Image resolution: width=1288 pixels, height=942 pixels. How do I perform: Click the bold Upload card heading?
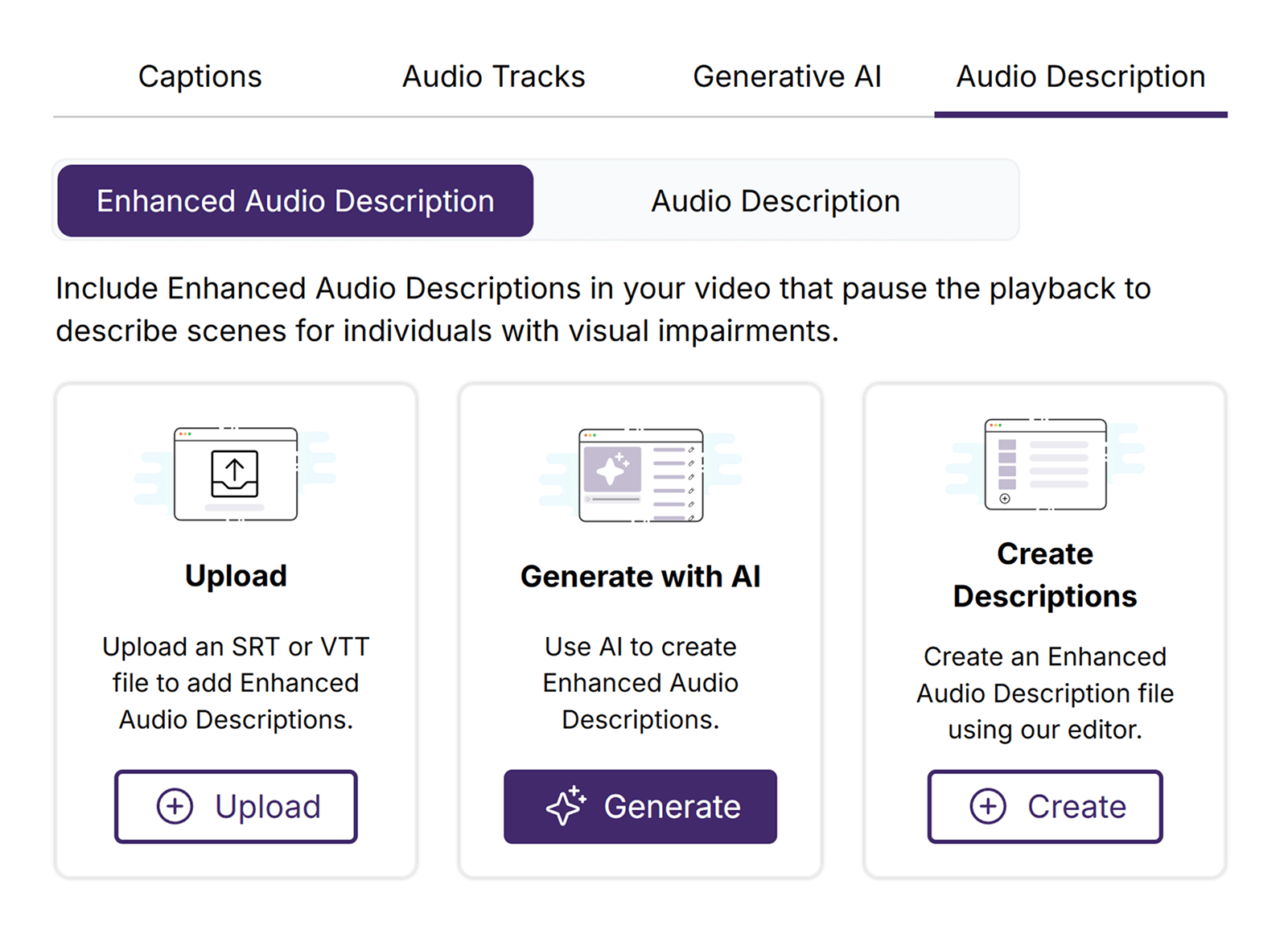pyautogui.click(x=236, y=576)
